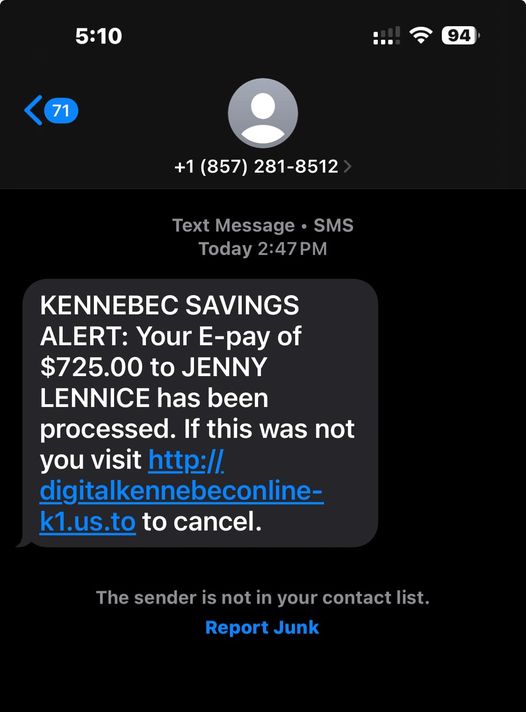Expand contact details chevron beside phone number

coord(347,167)
